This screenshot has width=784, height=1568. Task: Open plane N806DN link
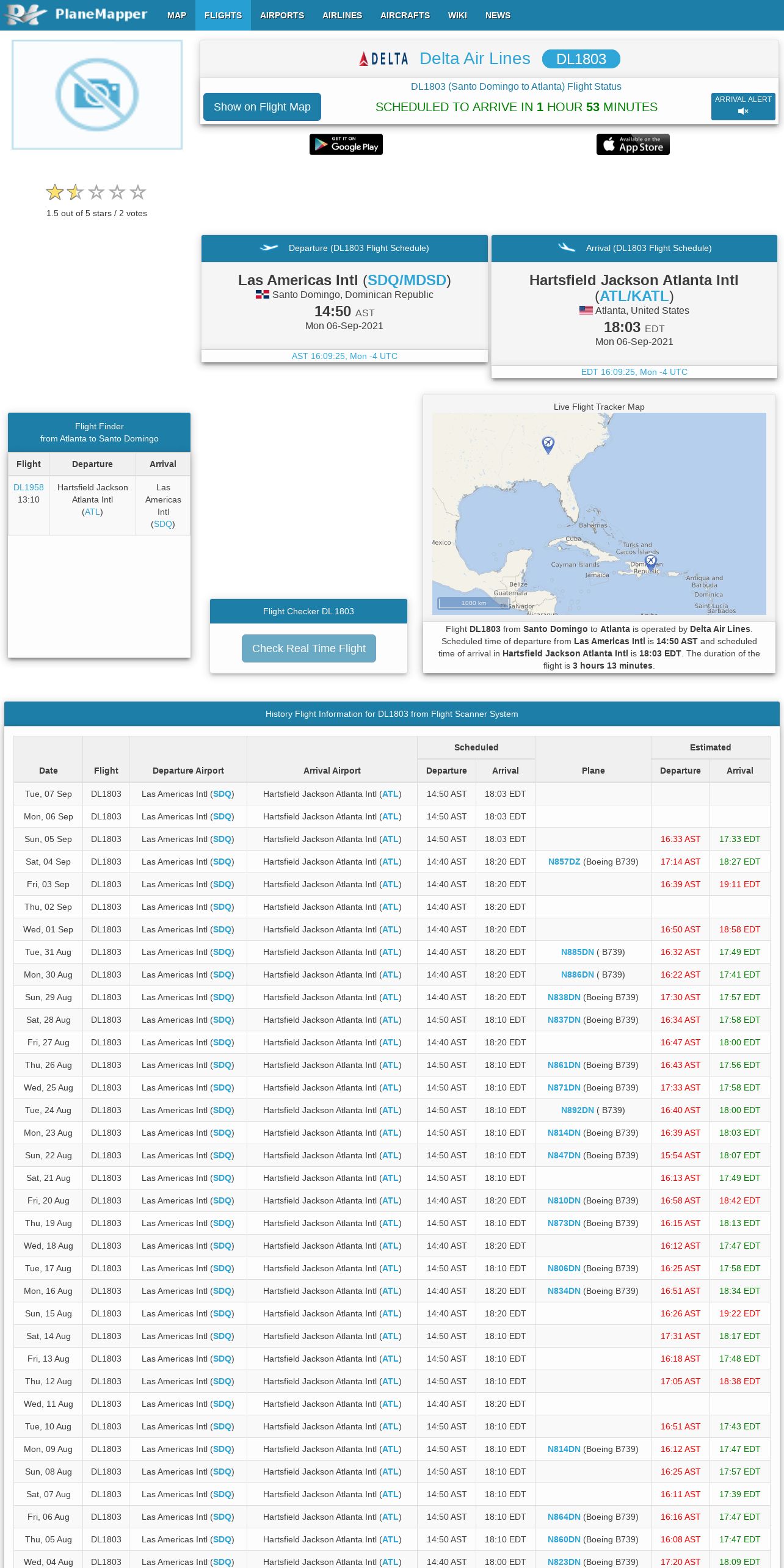(564, 1268)
